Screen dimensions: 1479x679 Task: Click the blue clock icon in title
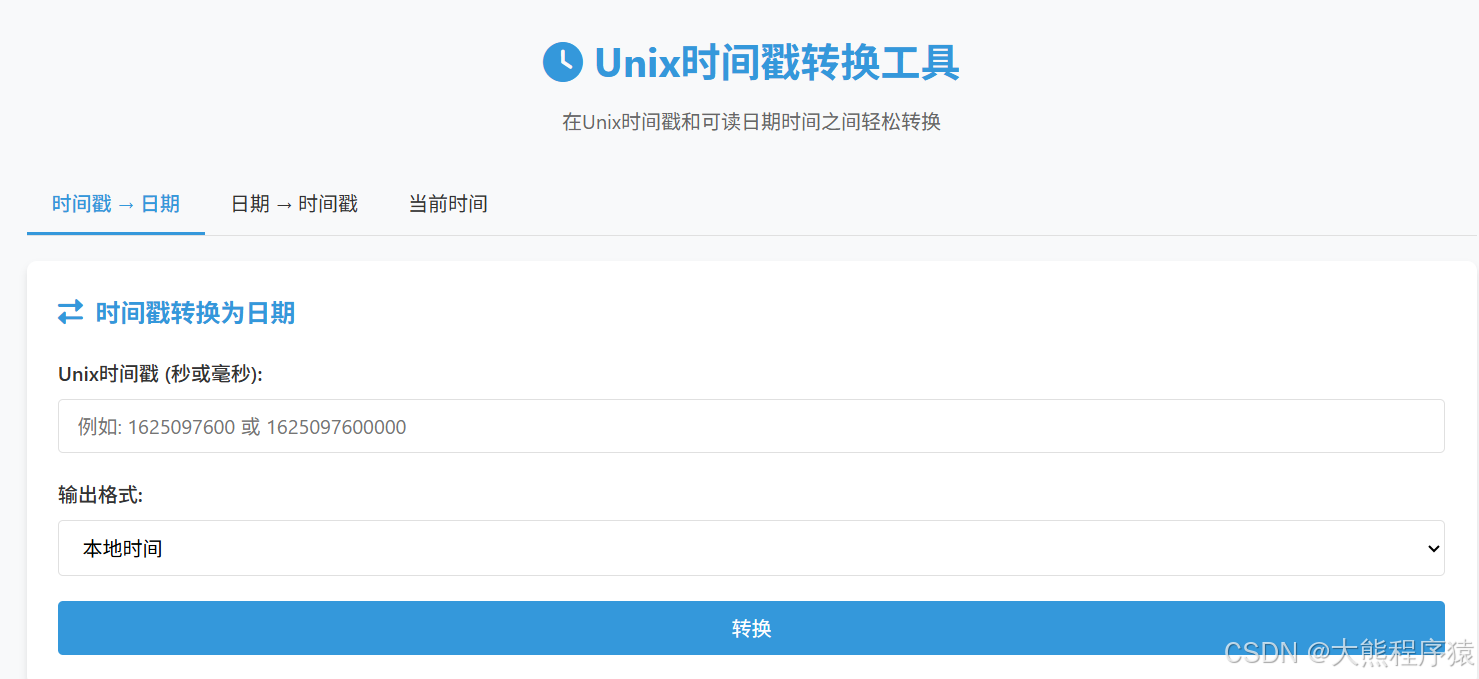pos(562,63)
